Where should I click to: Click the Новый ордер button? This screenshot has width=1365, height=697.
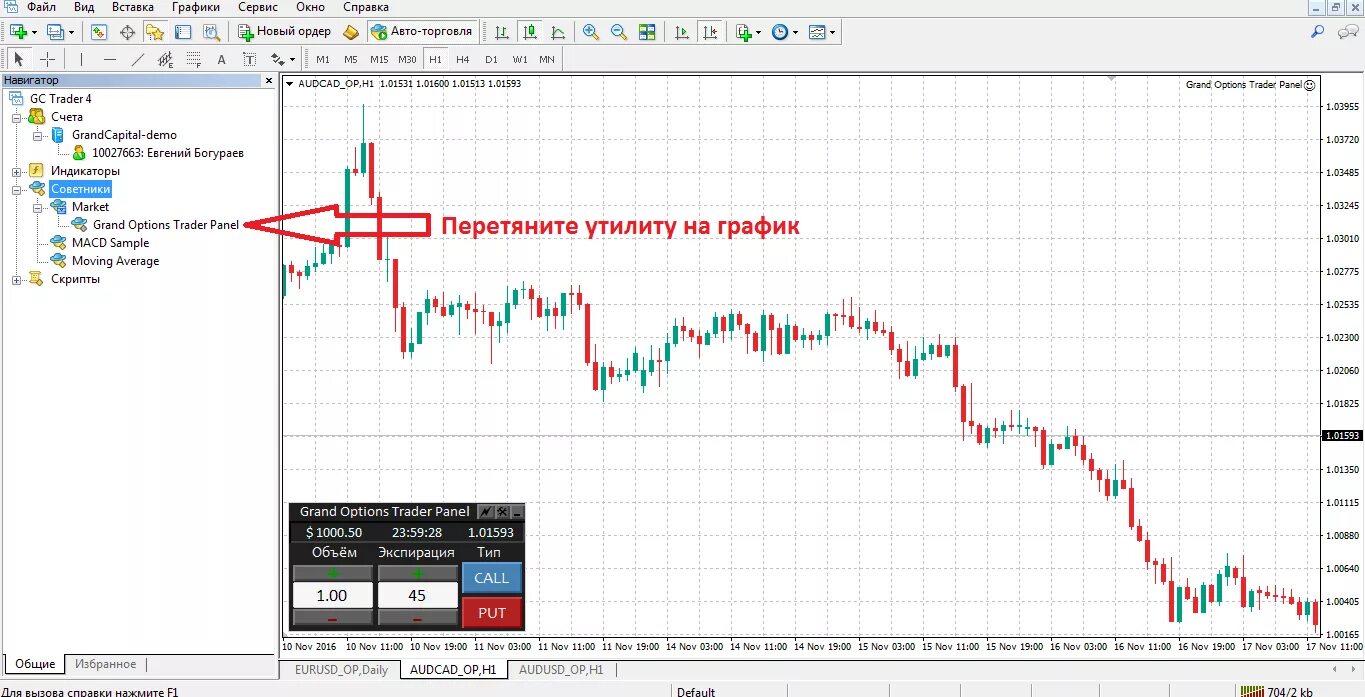click(x=285, y=32)
